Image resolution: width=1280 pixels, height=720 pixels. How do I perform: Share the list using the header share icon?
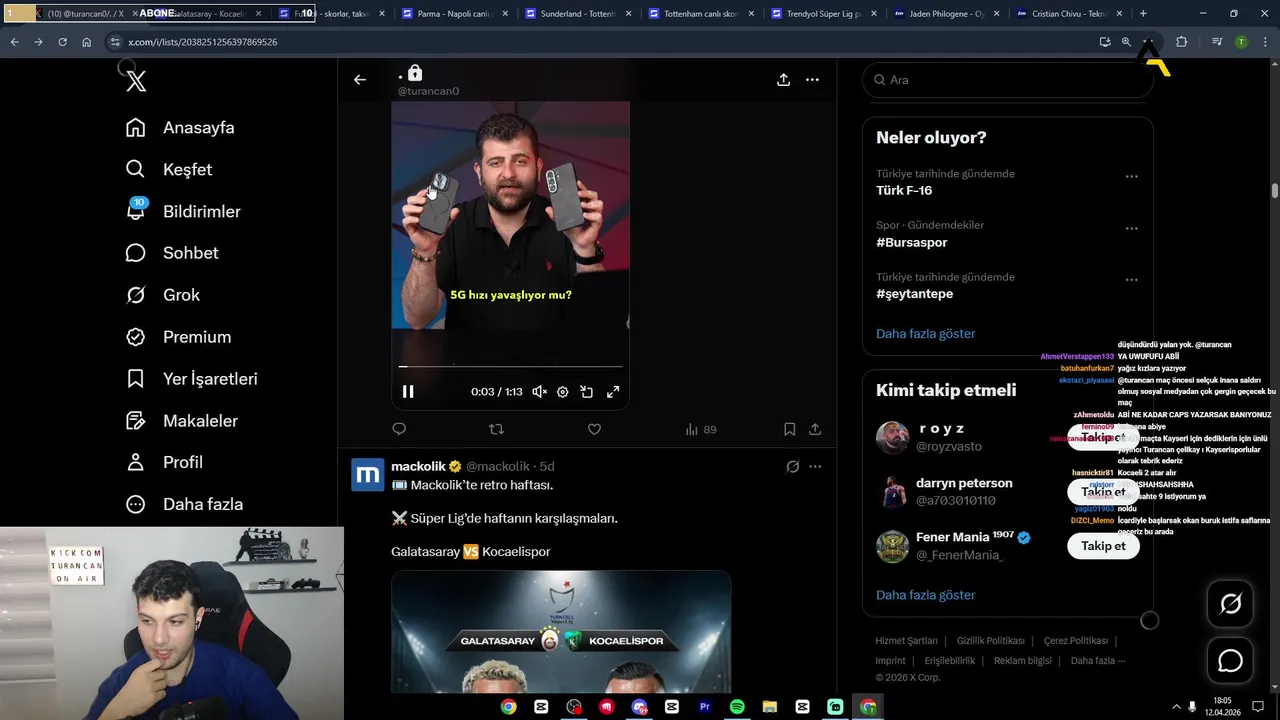(783, 80)
